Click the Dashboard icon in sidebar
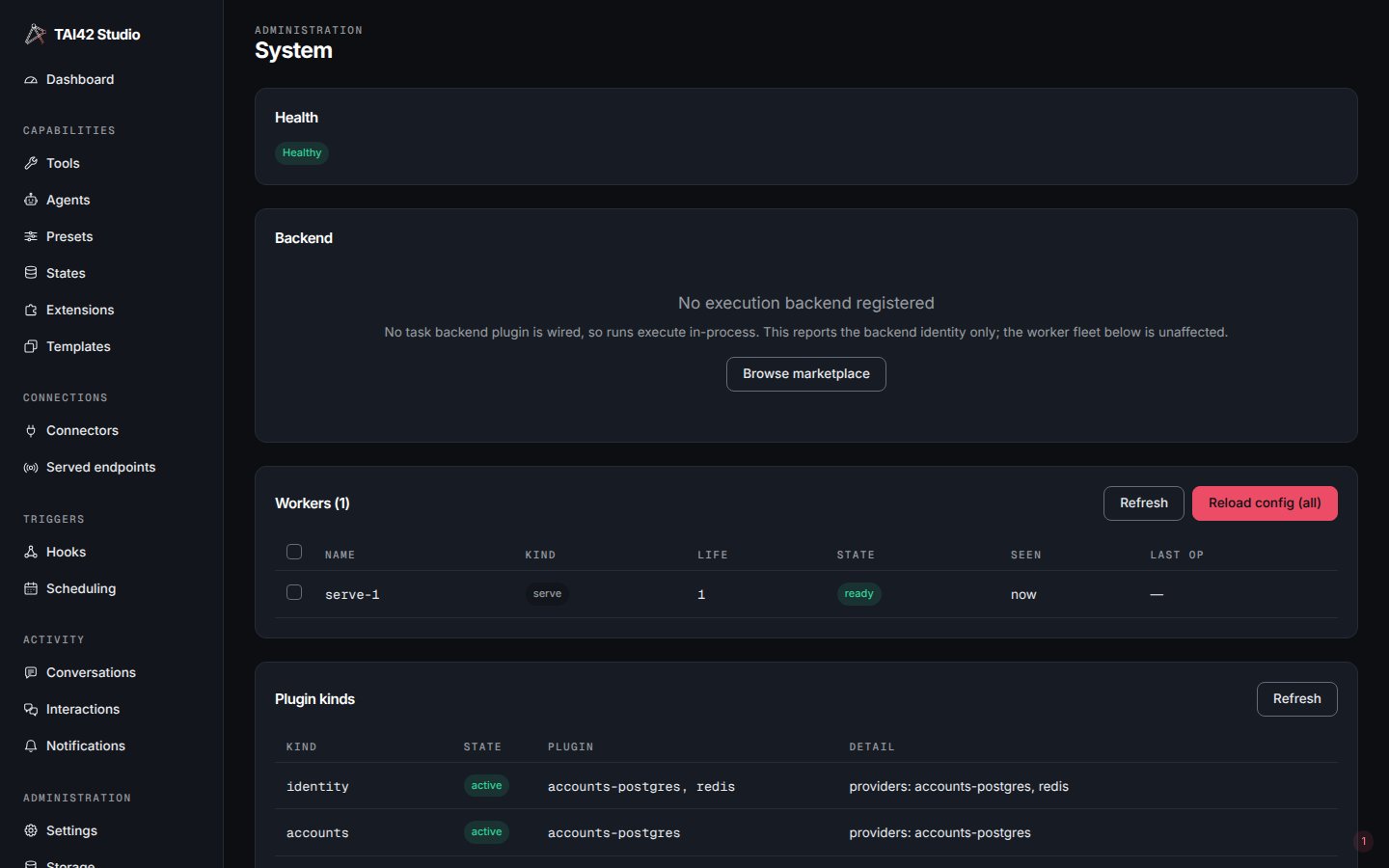This screenshot has width=1389, height=868. coord(31,80)
